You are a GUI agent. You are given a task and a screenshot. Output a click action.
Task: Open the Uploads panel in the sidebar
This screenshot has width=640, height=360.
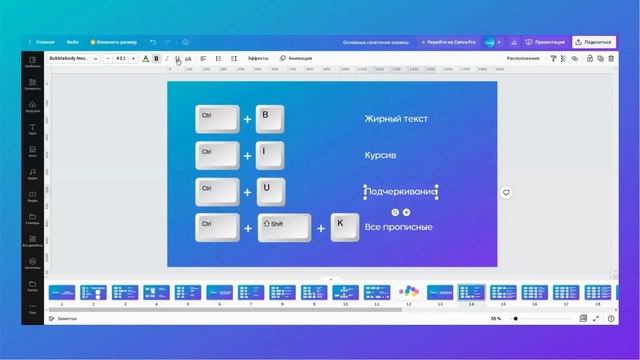(33, 107)
